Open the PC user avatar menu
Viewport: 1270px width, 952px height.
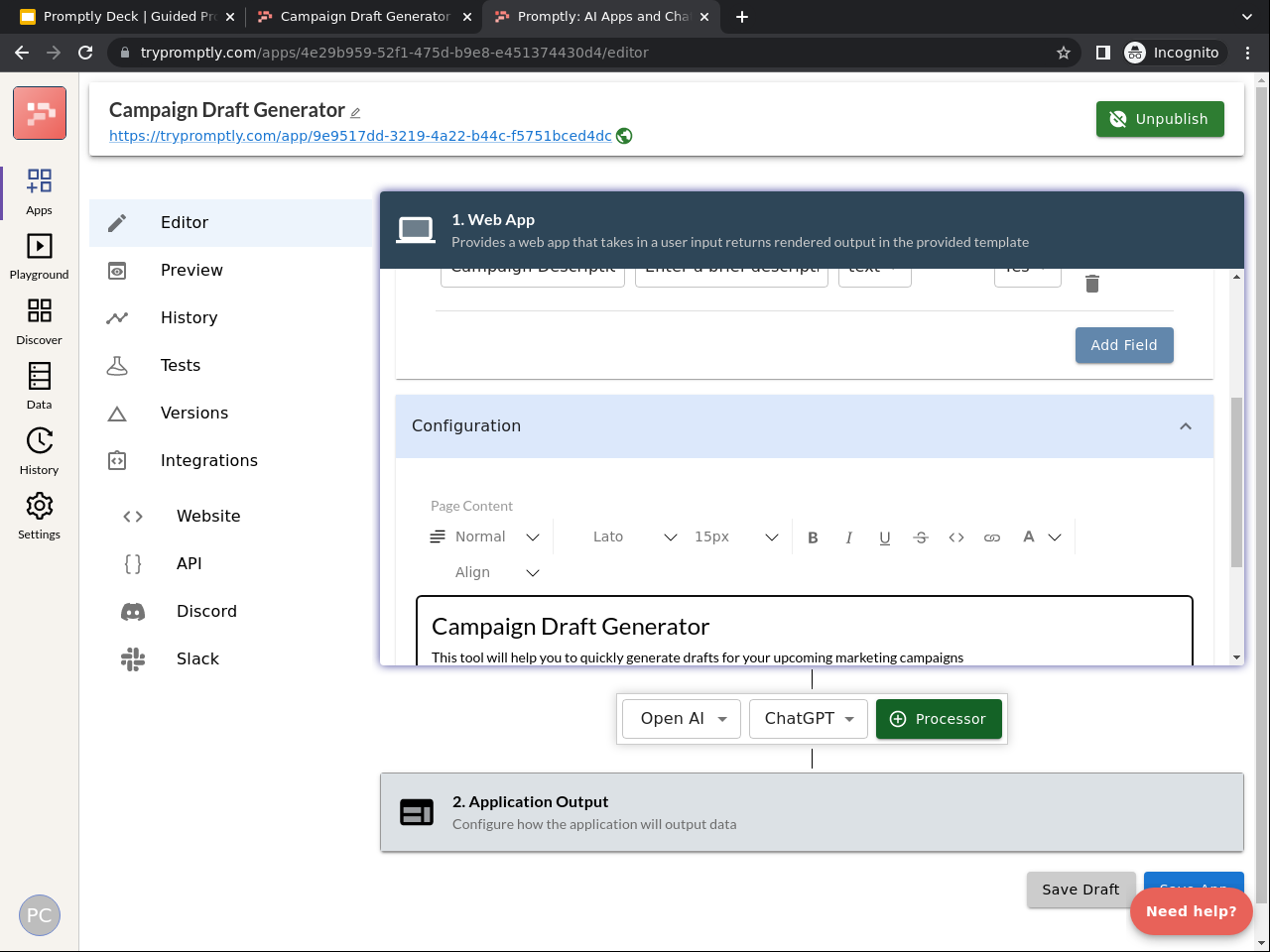[40, 915]
